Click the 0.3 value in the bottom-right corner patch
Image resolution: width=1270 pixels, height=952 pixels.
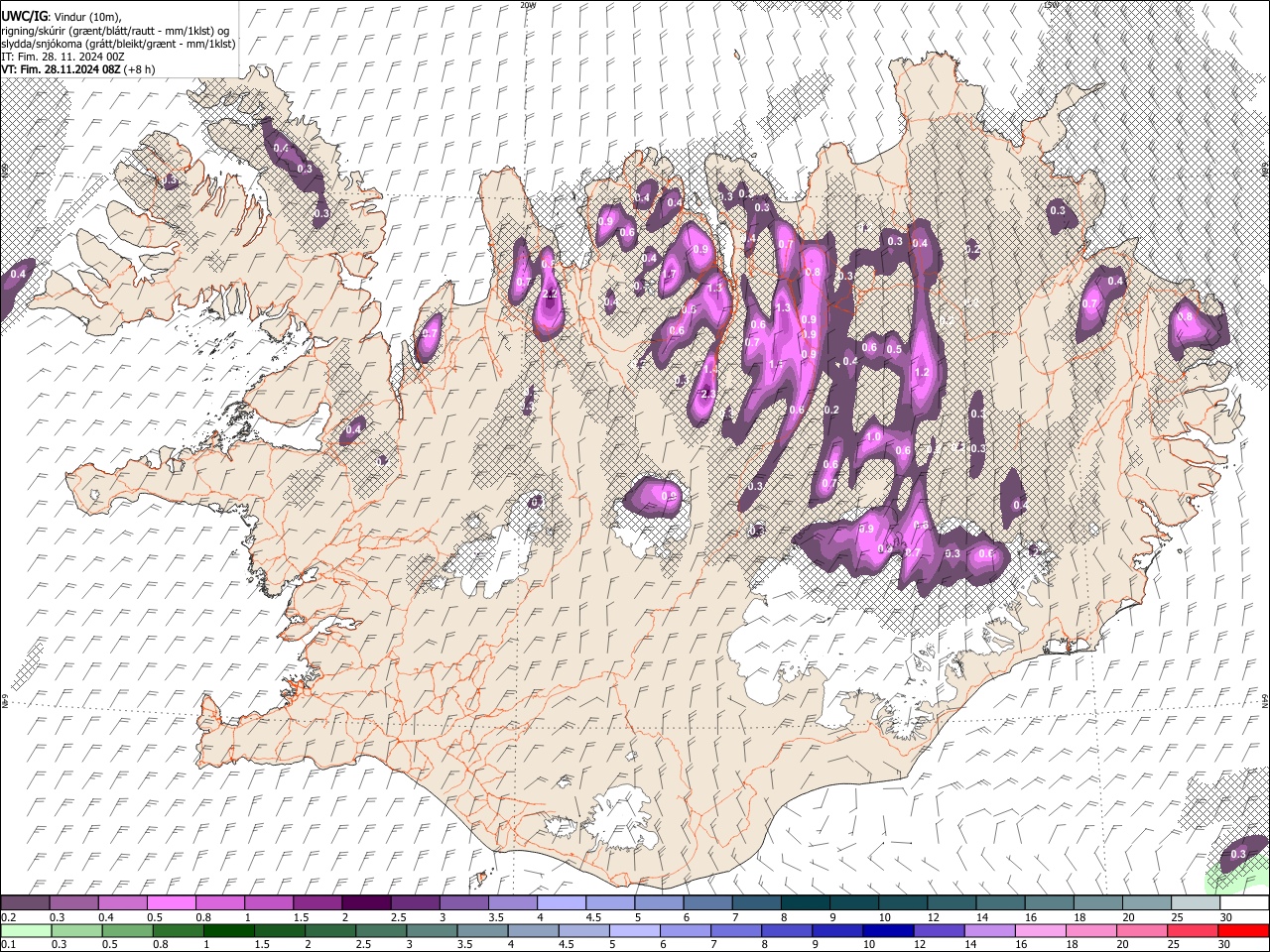pos(1238,854)
